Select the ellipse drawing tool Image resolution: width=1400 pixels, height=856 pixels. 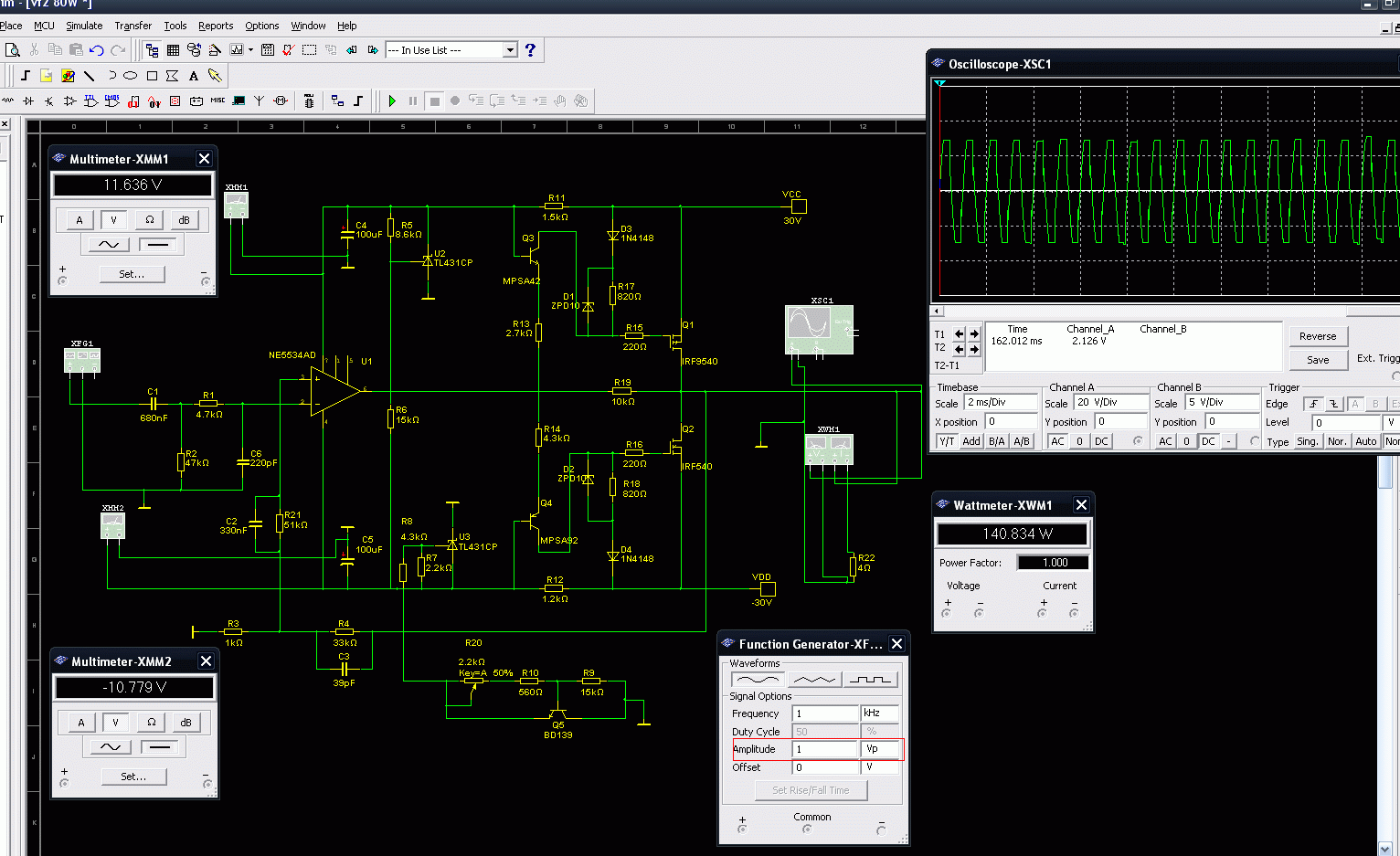(131, 76)
